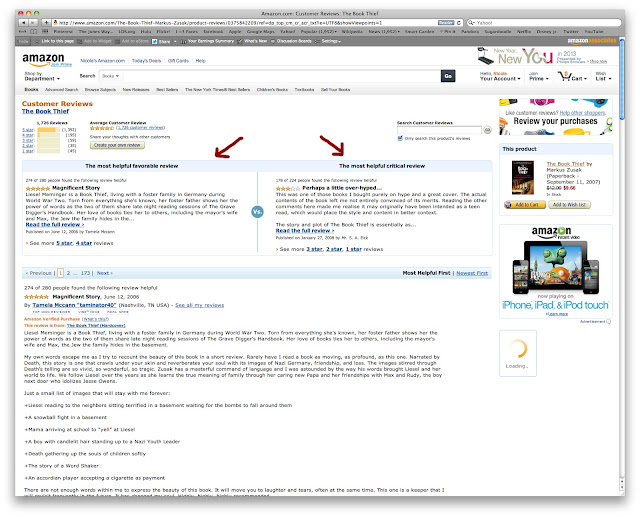Image resolution: width=640 pixels, height=517 pixels.
Task: Open the Popular bookmarks folder dropdown
Action: point(318,31)
